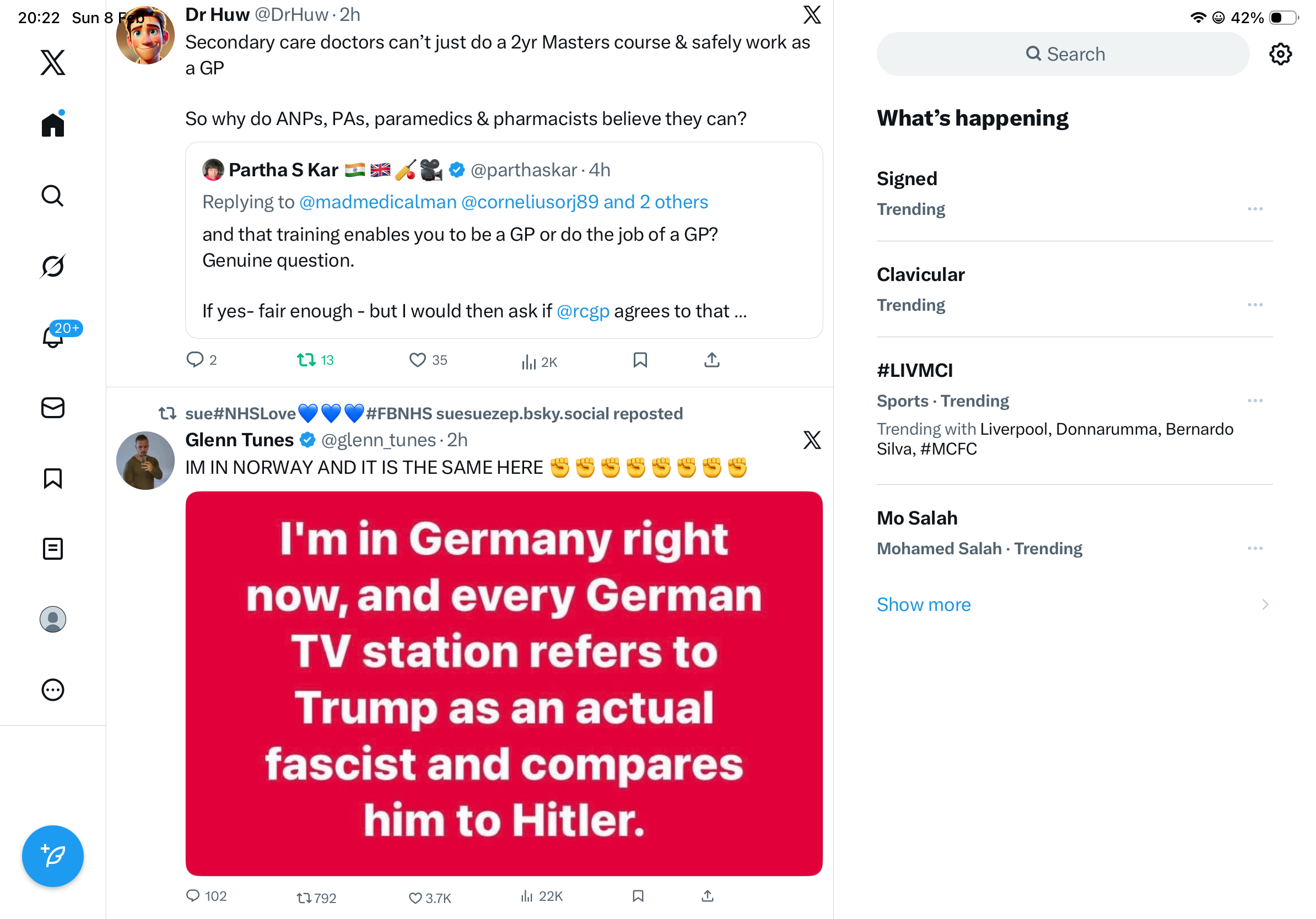This screenshot has width=1316, height=919.
Task: Open the Grok icon in sidebar
Action: (53, 266)
